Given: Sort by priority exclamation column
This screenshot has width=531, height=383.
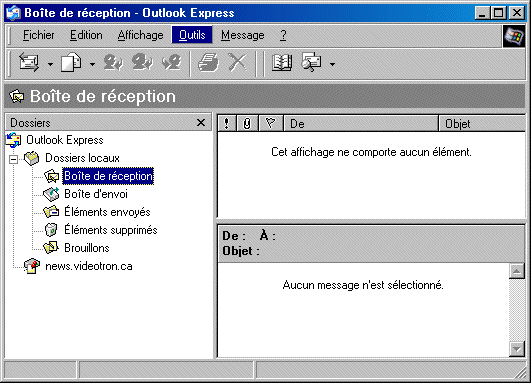Looking at the screenshot, I should tap(226, 124).
